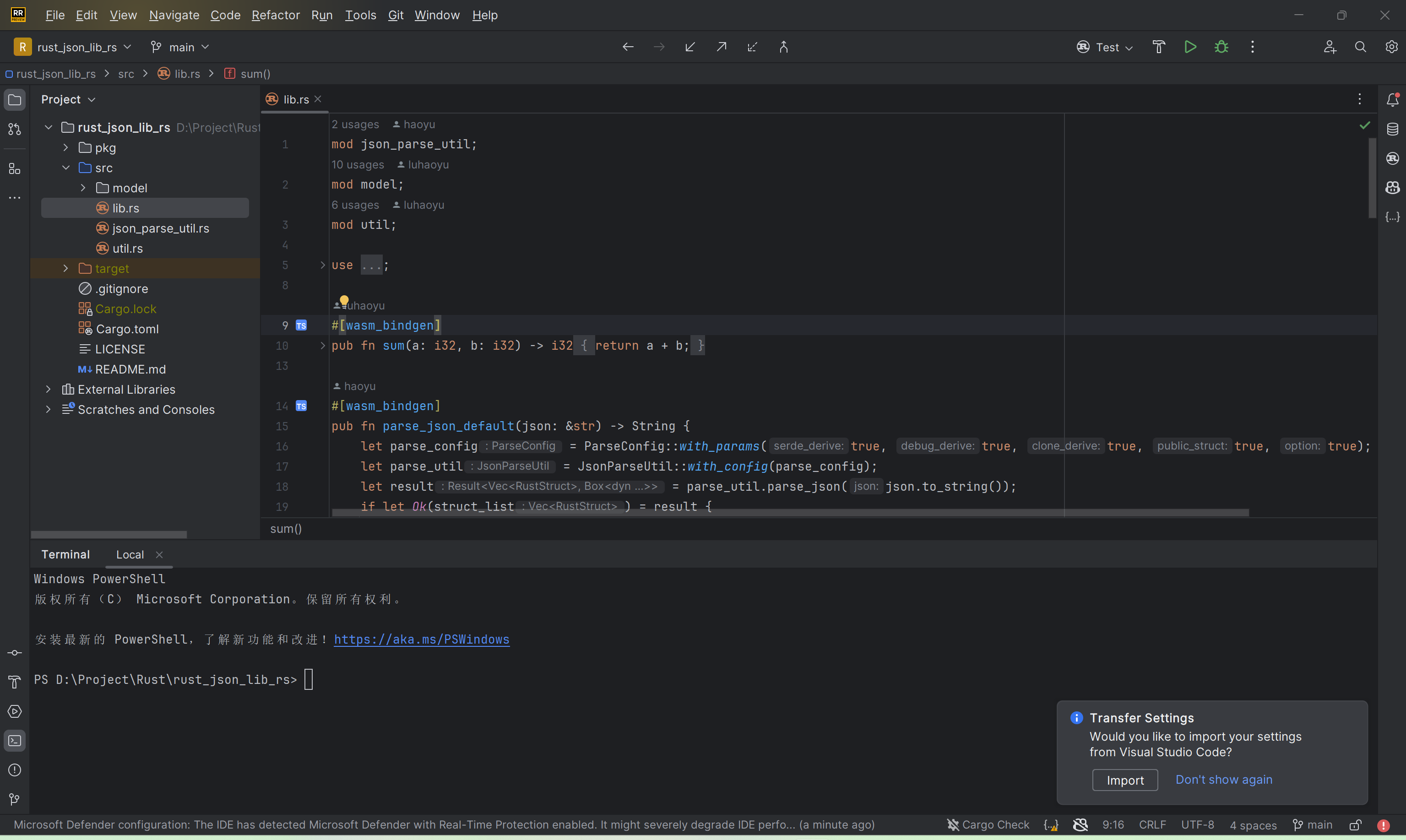Expand the pkg folder
This screenshot has width=1406, height=840.
pos(65,148)
